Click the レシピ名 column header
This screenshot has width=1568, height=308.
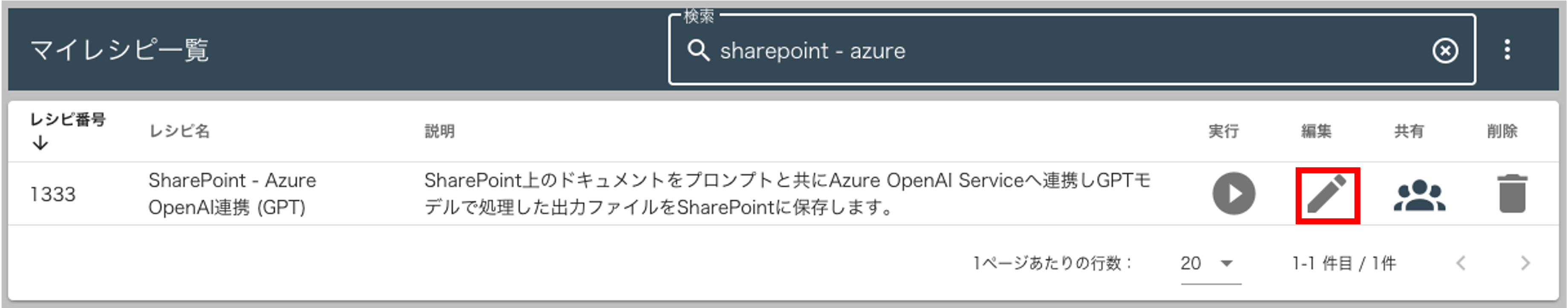(x=179, y=131)
